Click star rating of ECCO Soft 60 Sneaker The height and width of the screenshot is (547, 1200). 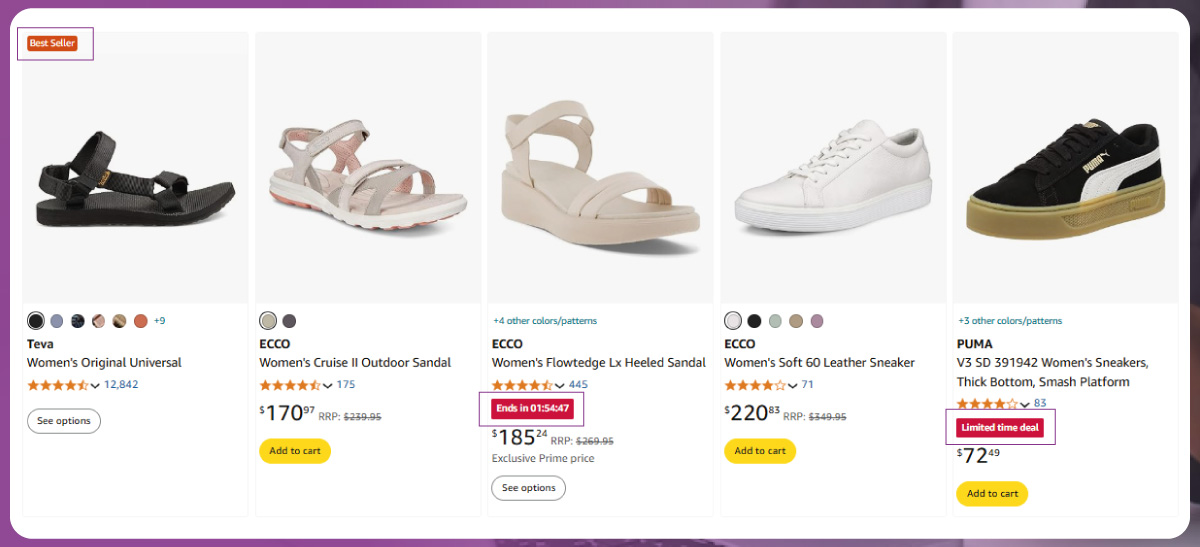point(755,385)
